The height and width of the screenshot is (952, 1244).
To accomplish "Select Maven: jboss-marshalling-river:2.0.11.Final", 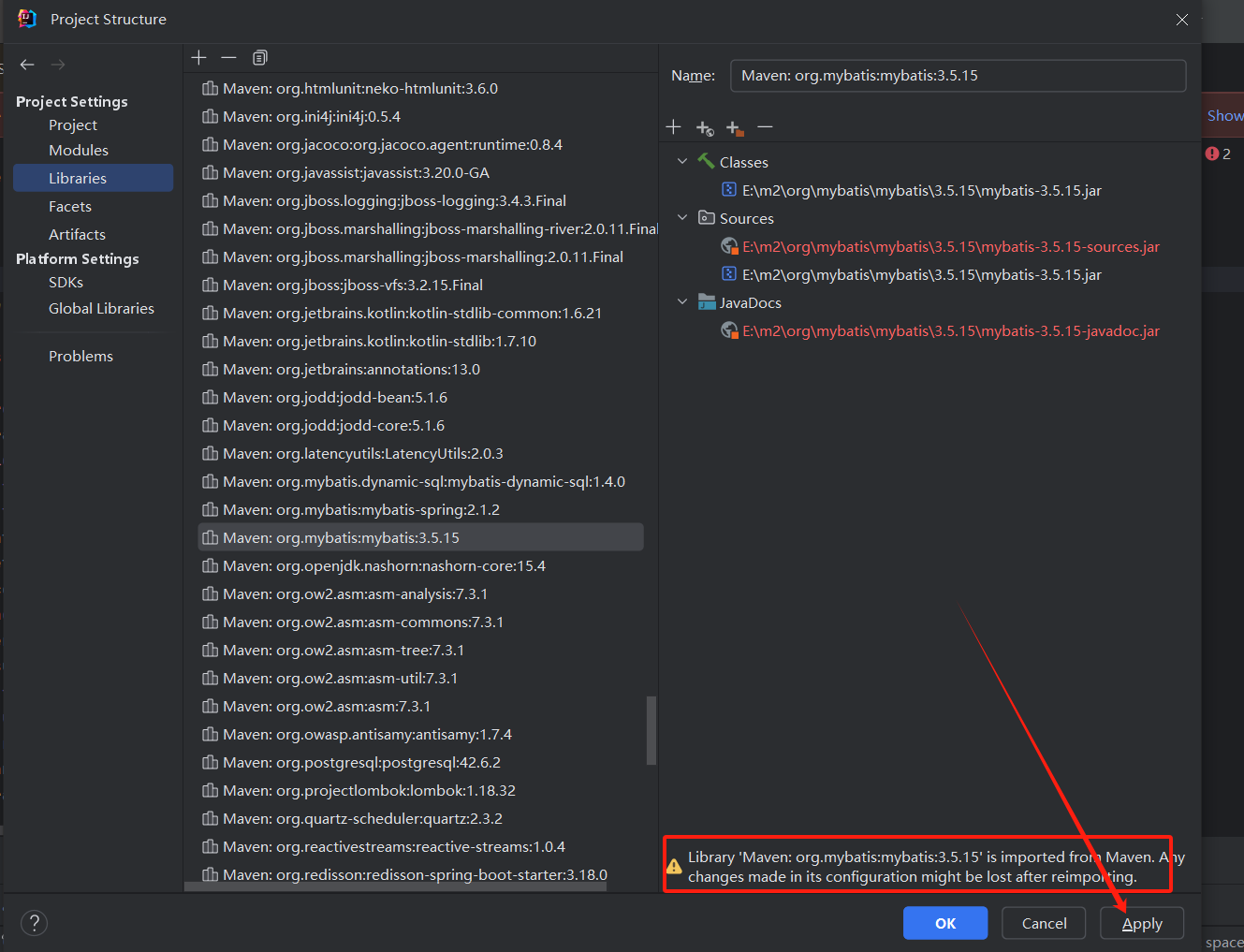I will 440,229.
